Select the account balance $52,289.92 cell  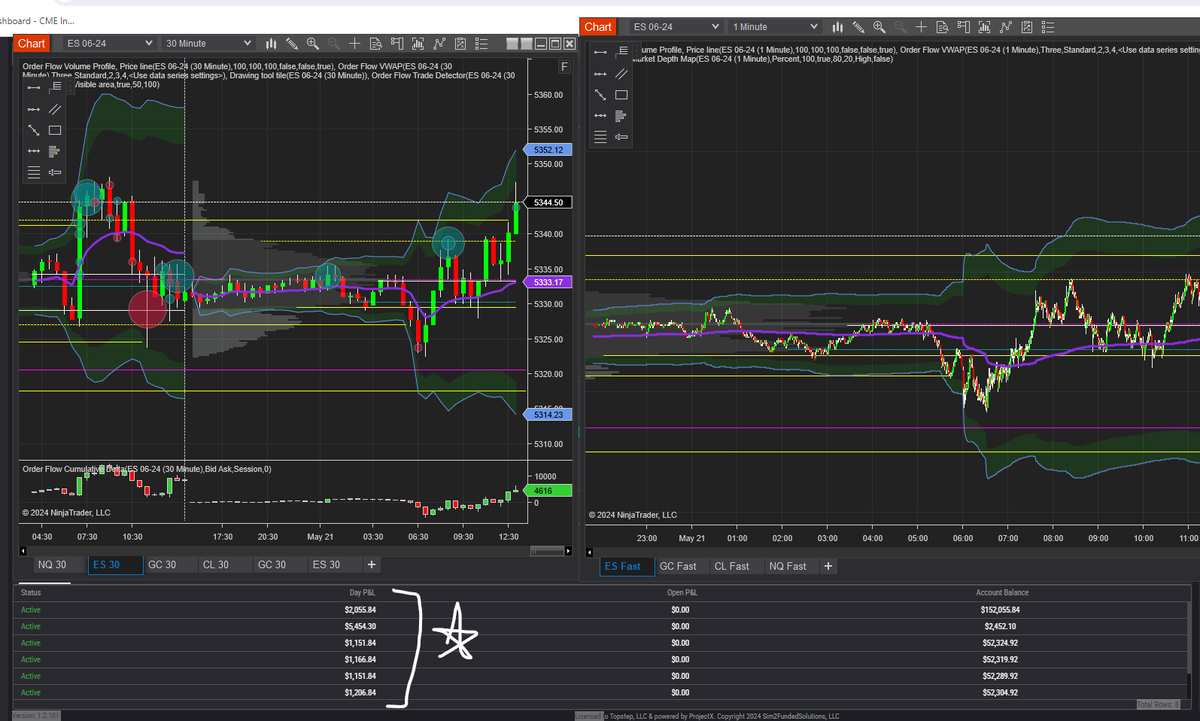coord(1002,676)
